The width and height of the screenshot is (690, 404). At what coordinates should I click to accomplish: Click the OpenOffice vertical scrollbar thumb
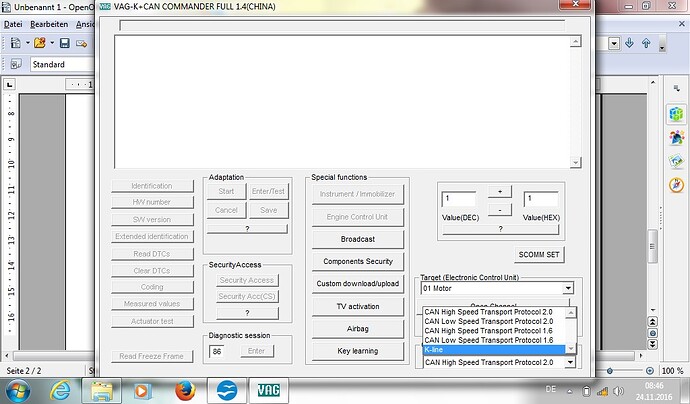point(653,246)
